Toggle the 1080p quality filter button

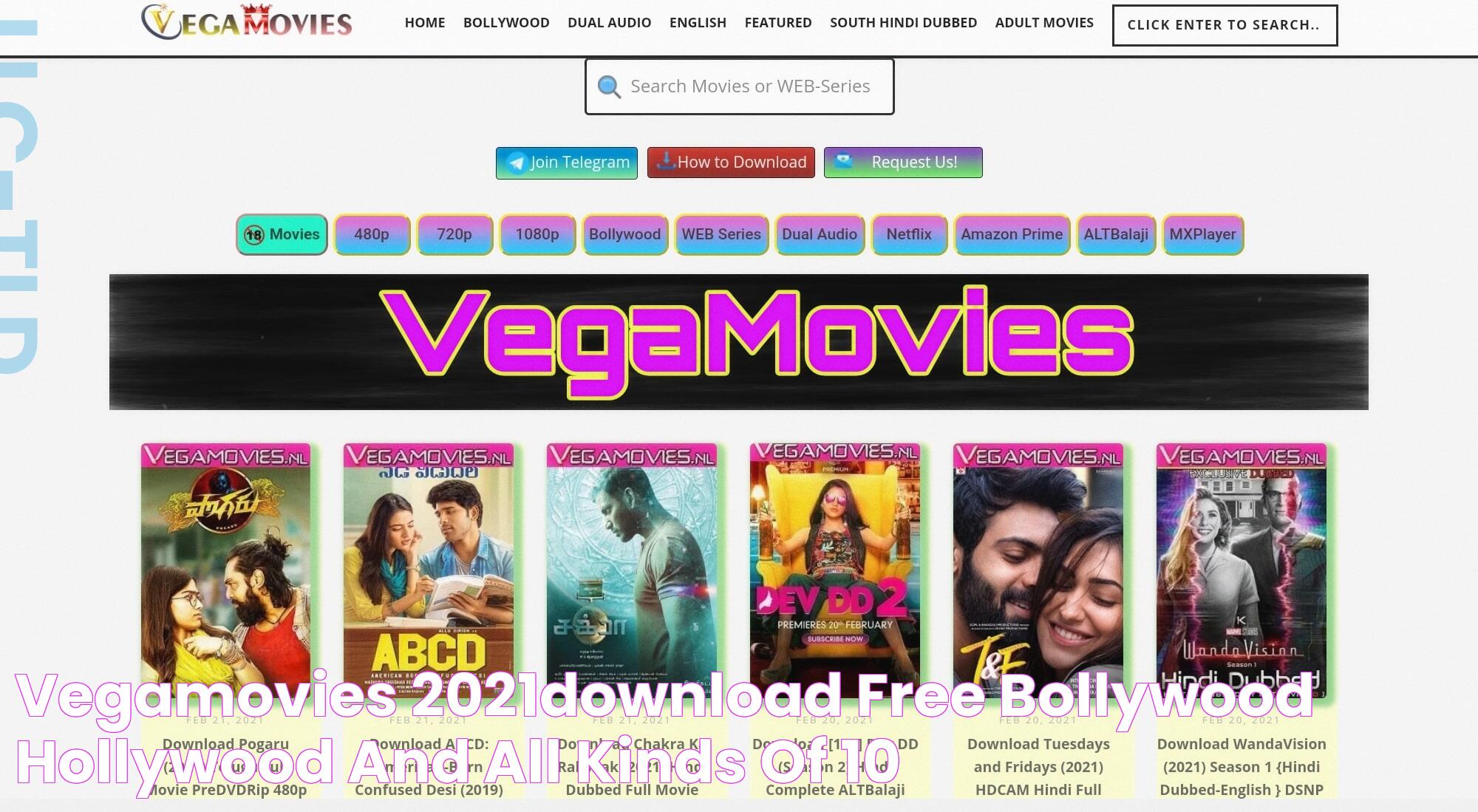pyautogui.click(x=537, y=234)
